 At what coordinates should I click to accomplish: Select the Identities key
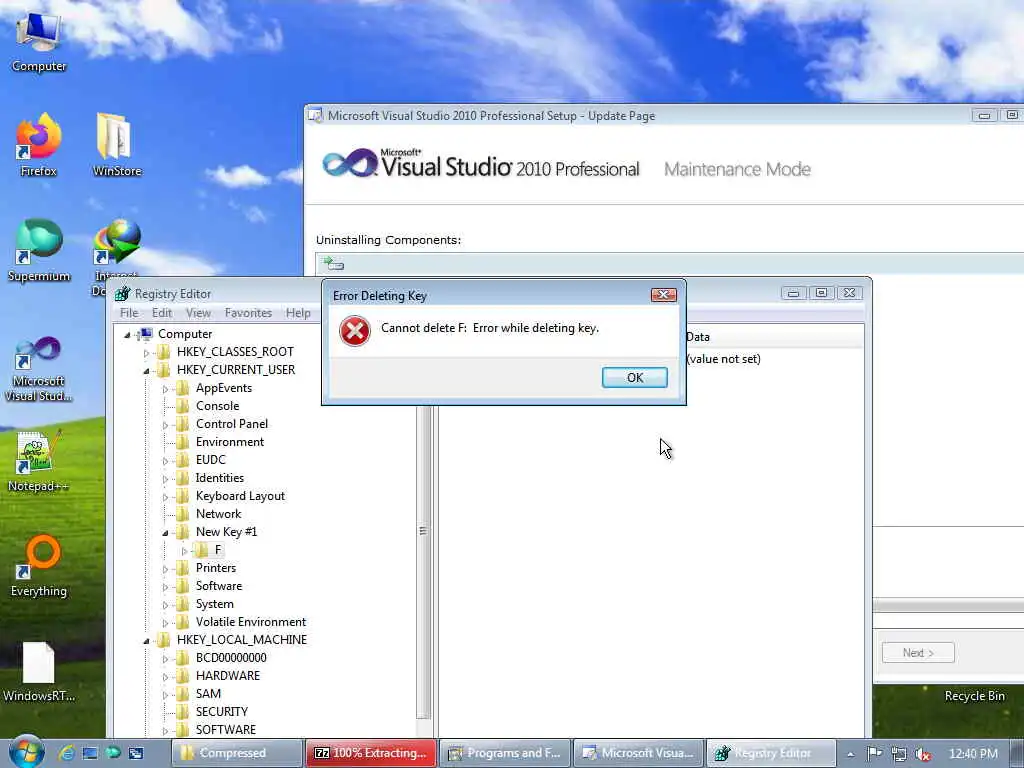click(x=219, y=477)
